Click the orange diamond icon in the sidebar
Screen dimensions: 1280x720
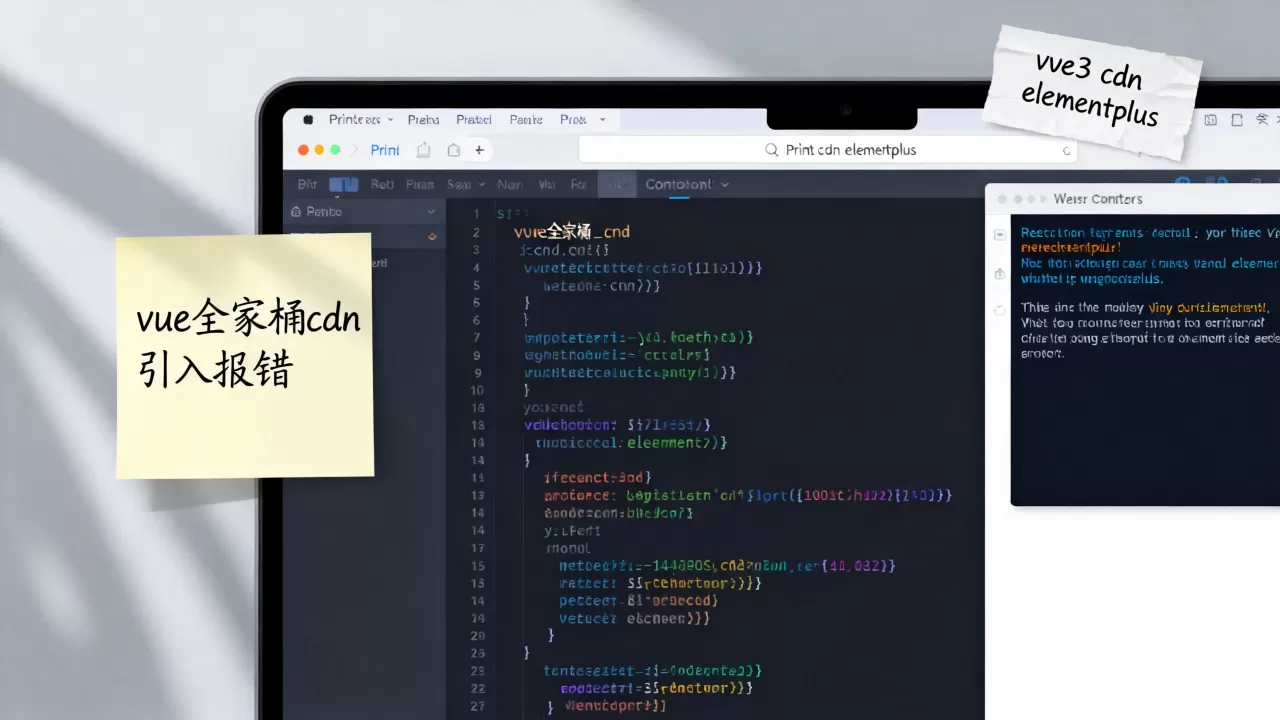pos(432,237)
